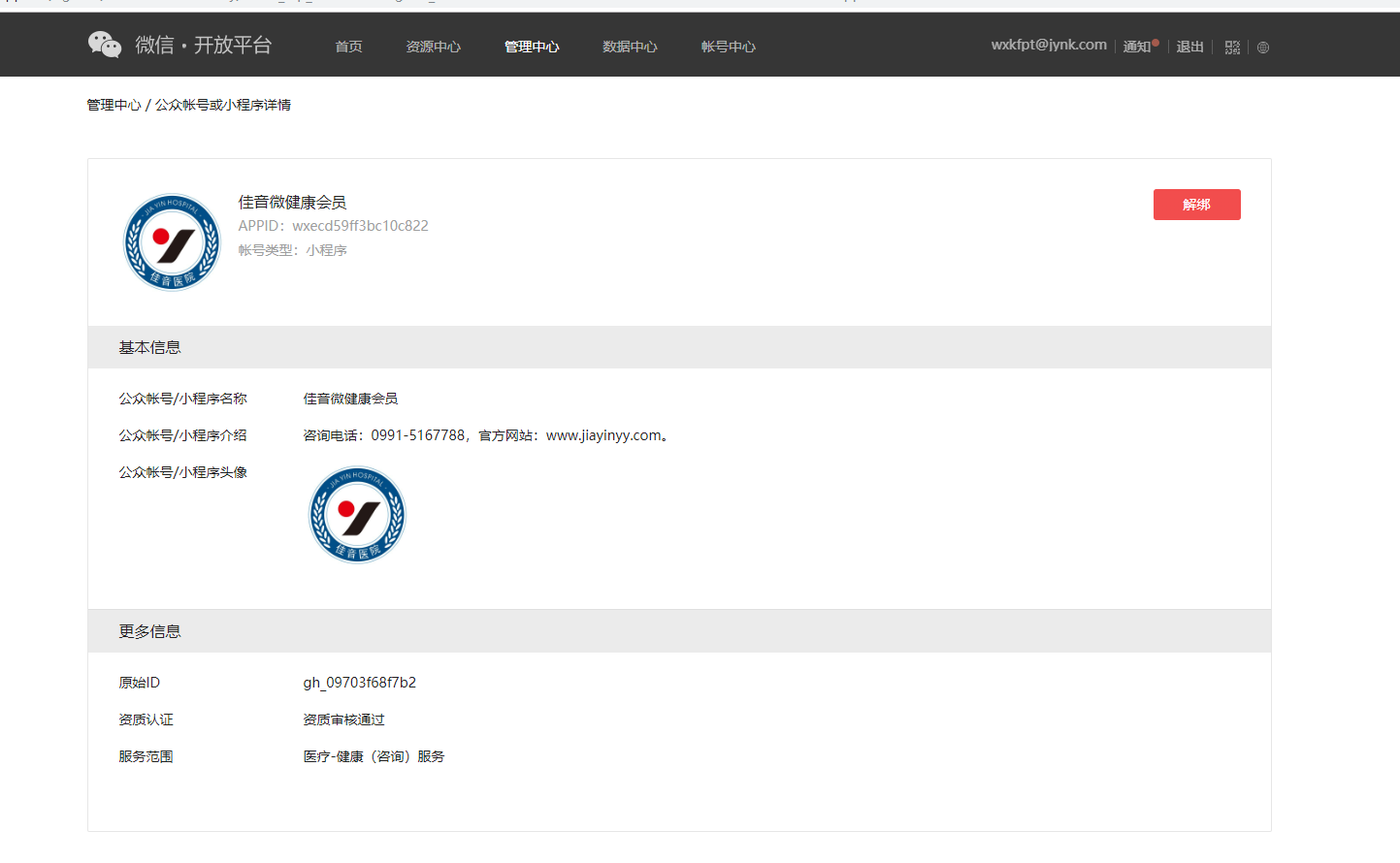Click the original ID value gh_09703f68f7b2

coord(360,683)
